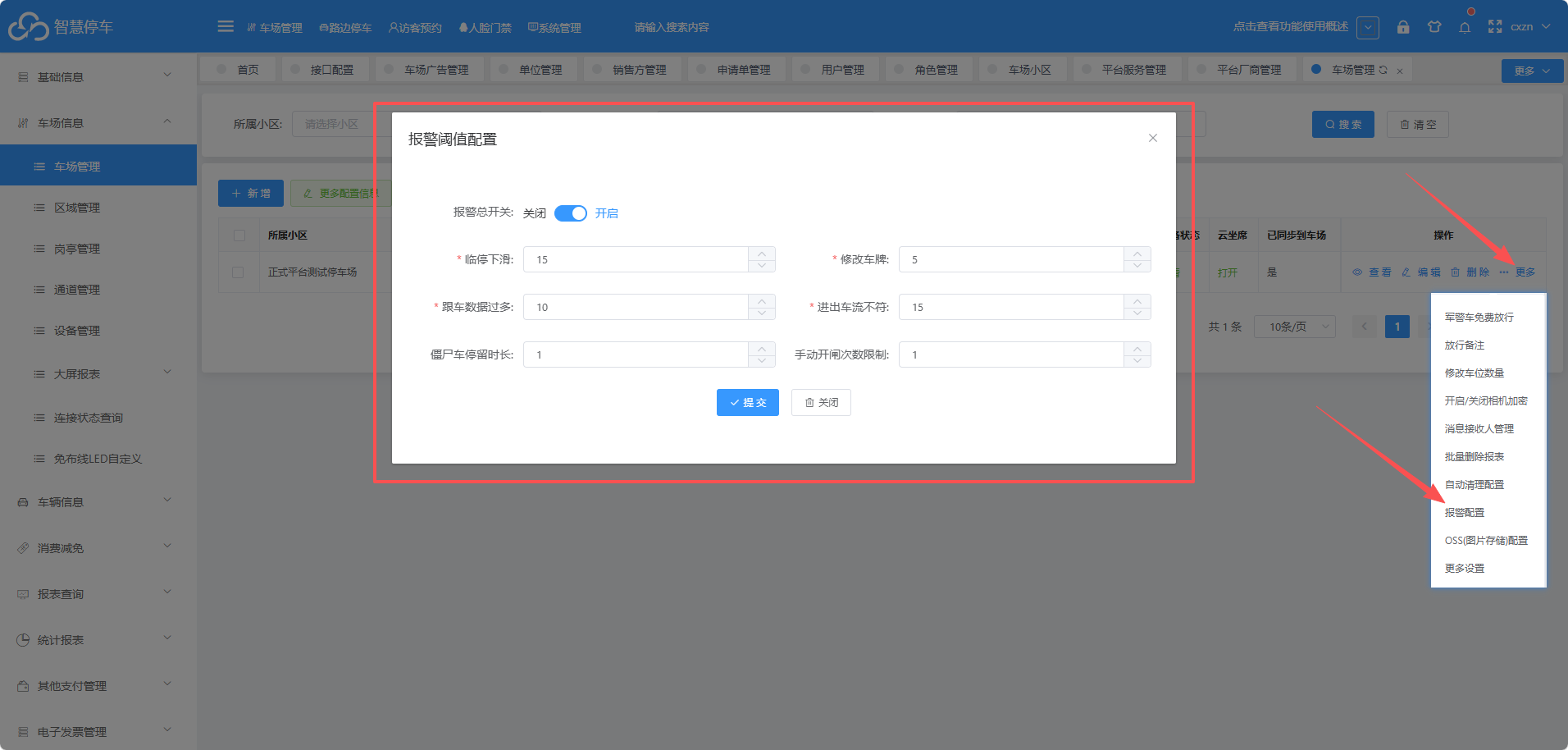The height and width of the screenshot is (750, 1568).
Task: Click the 新增 add button
Action: (x=251, y=193)
